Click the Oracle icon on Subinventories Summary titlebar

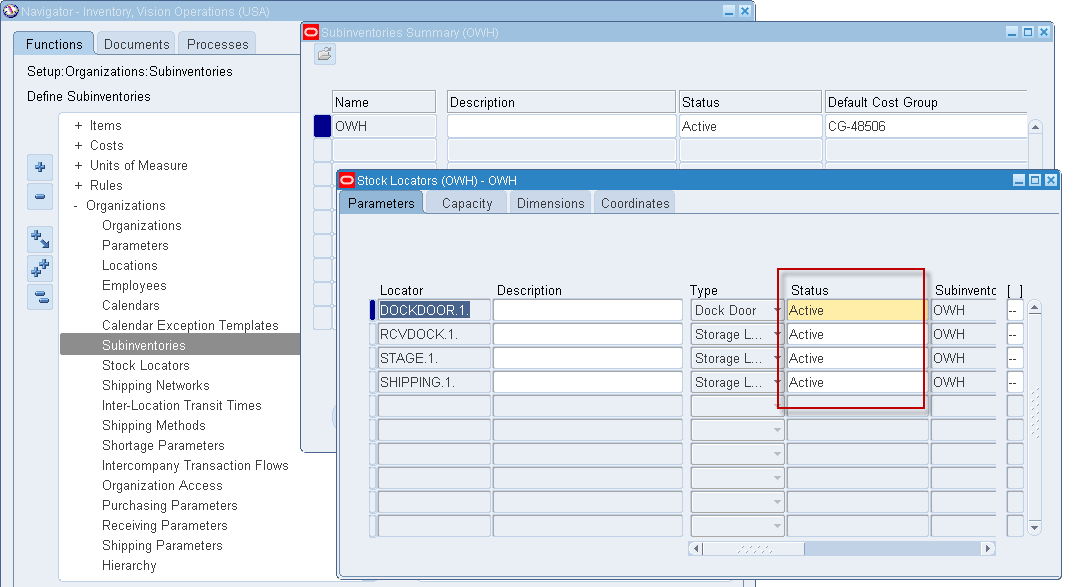311,31
